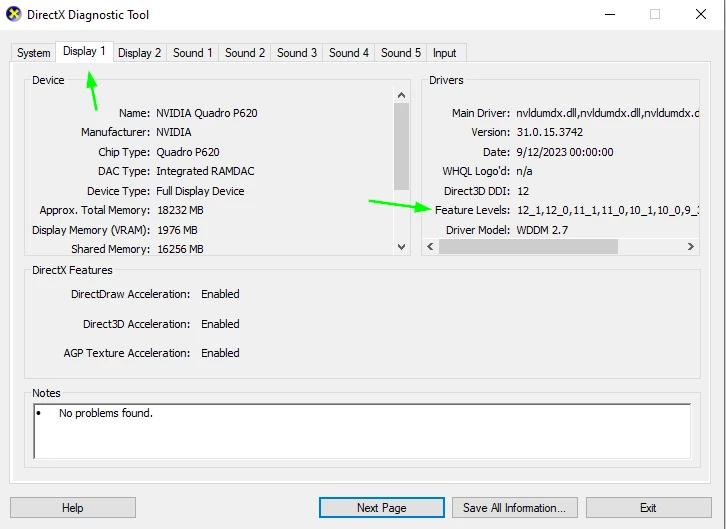Close the DirectX Diagnostic Tool window
Image resolution: width=726 pixels, height=529 pixels.
tap(701, 14)
